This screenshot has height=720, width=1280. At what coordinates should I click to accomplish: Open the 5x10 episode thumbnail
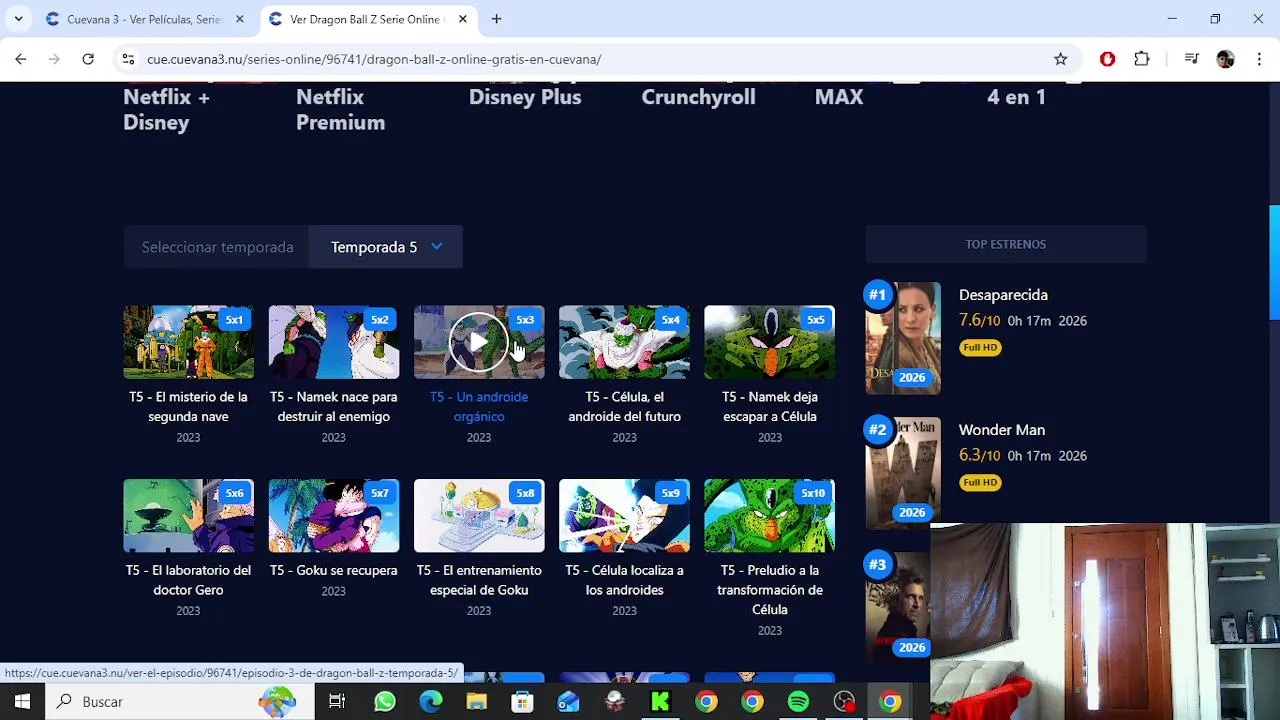coord(769,515)
